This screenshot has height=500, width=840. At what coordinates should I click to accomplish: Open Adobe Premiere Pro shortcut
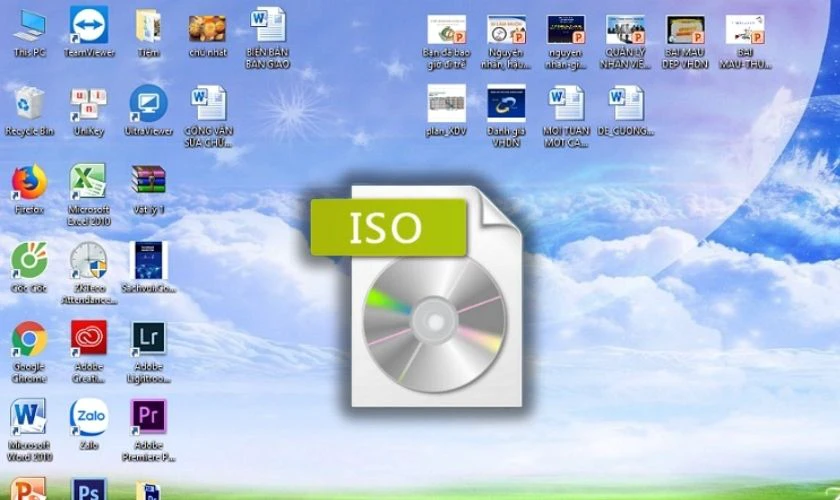[148, 416]
